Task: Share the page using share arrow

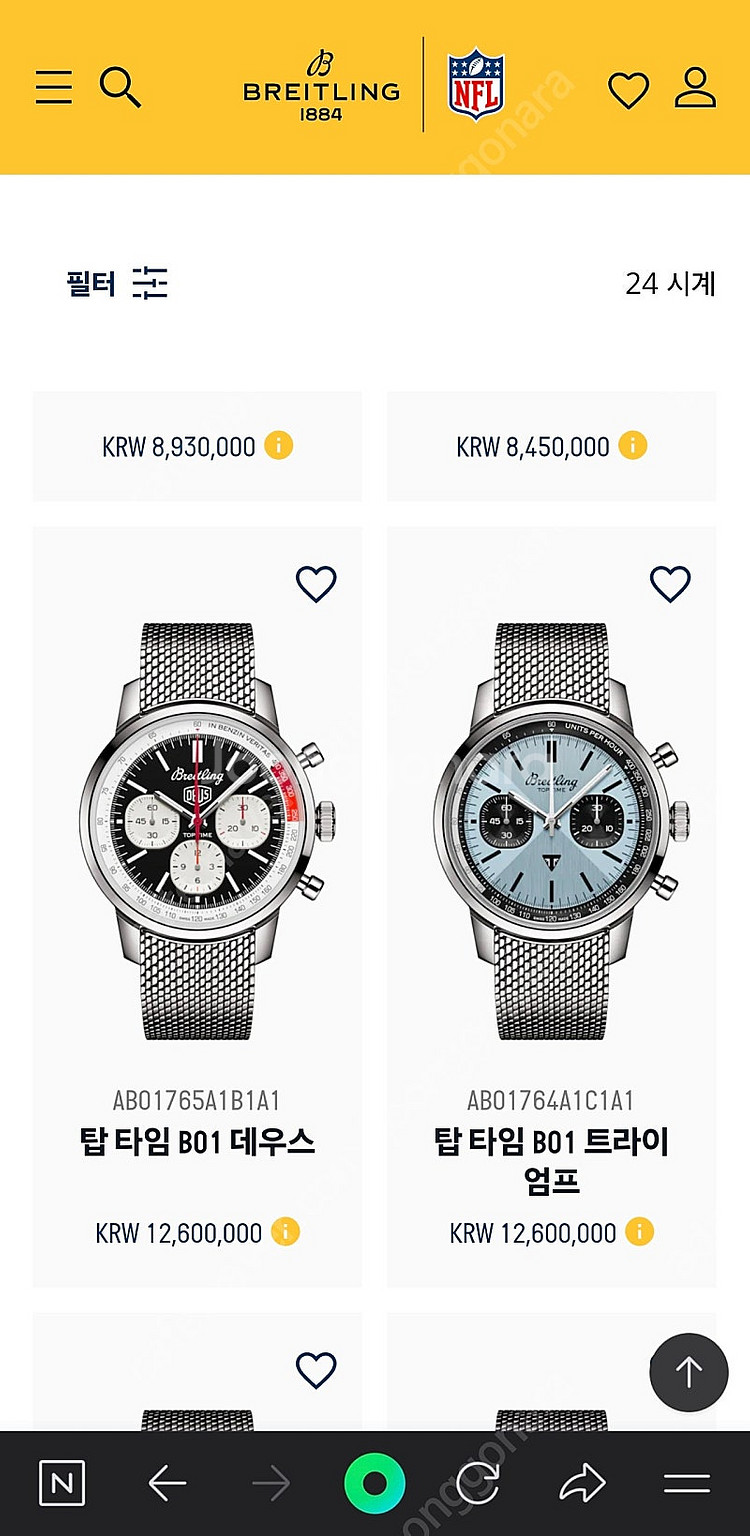Action: pyautogui.click(x=582, y=1484)
